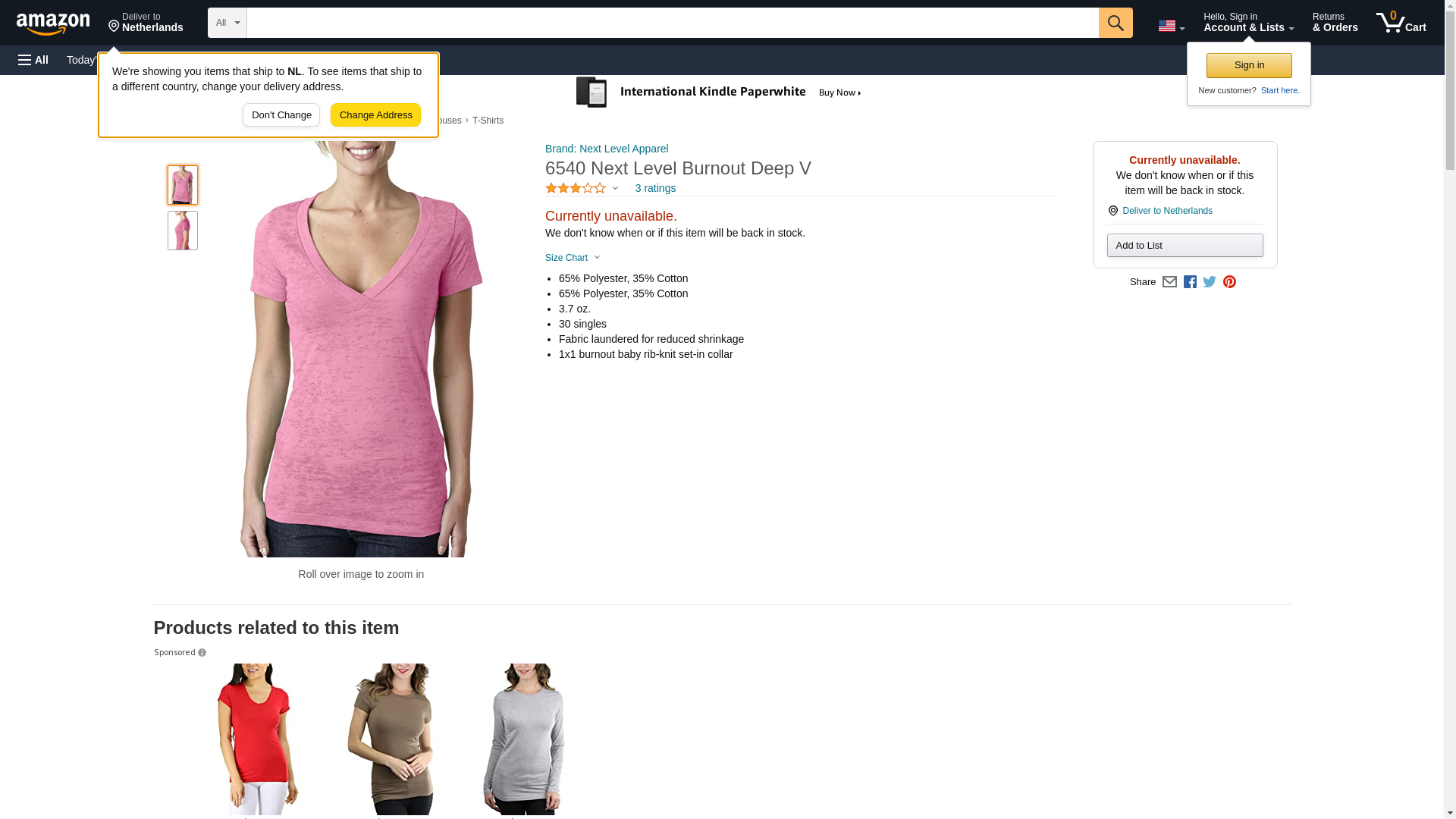Open the language flag dropdown
Screen dimensions: 1456x819
(x=1171, y=26)
